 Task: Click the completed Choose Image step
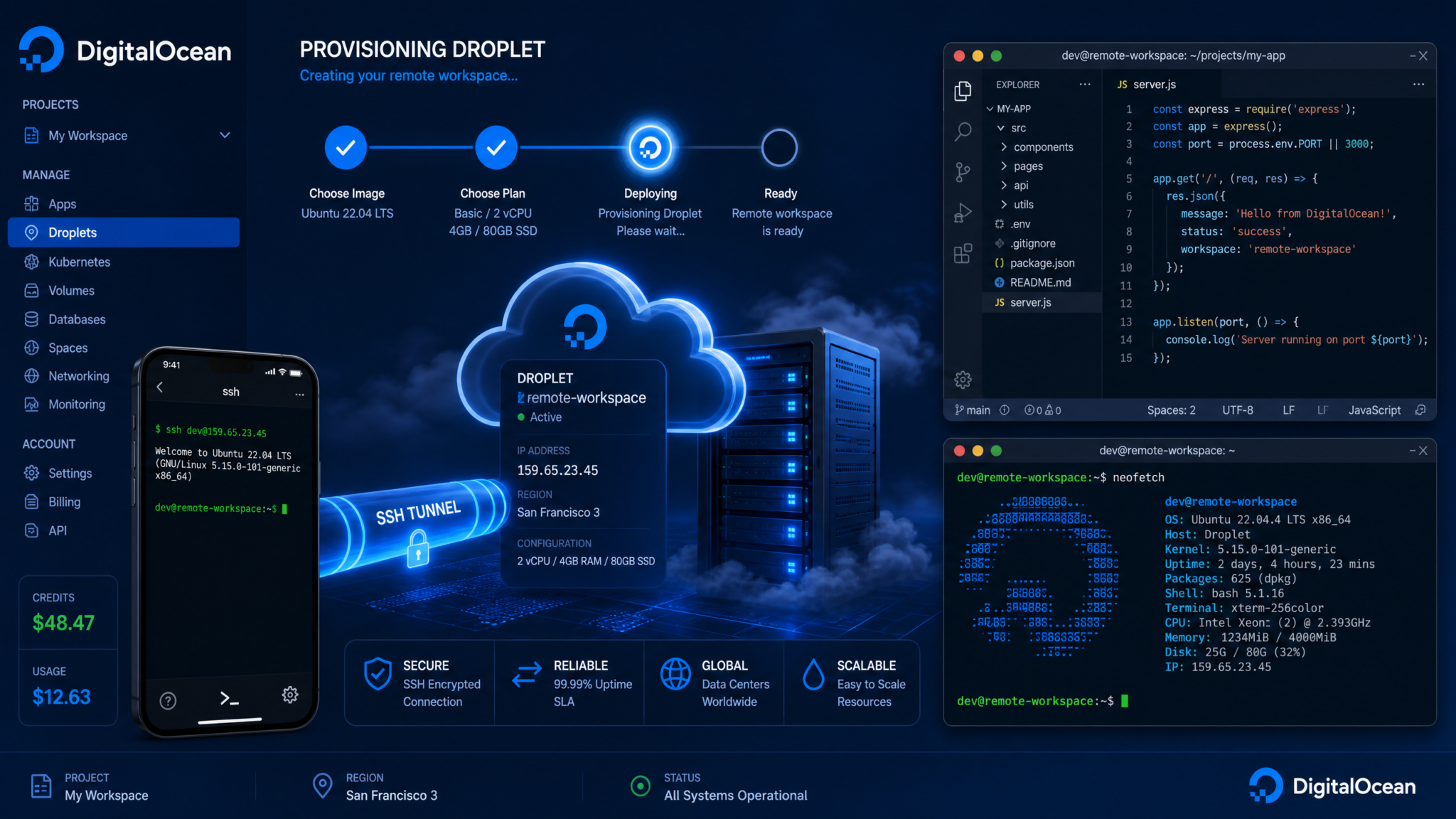coord(346,147)
